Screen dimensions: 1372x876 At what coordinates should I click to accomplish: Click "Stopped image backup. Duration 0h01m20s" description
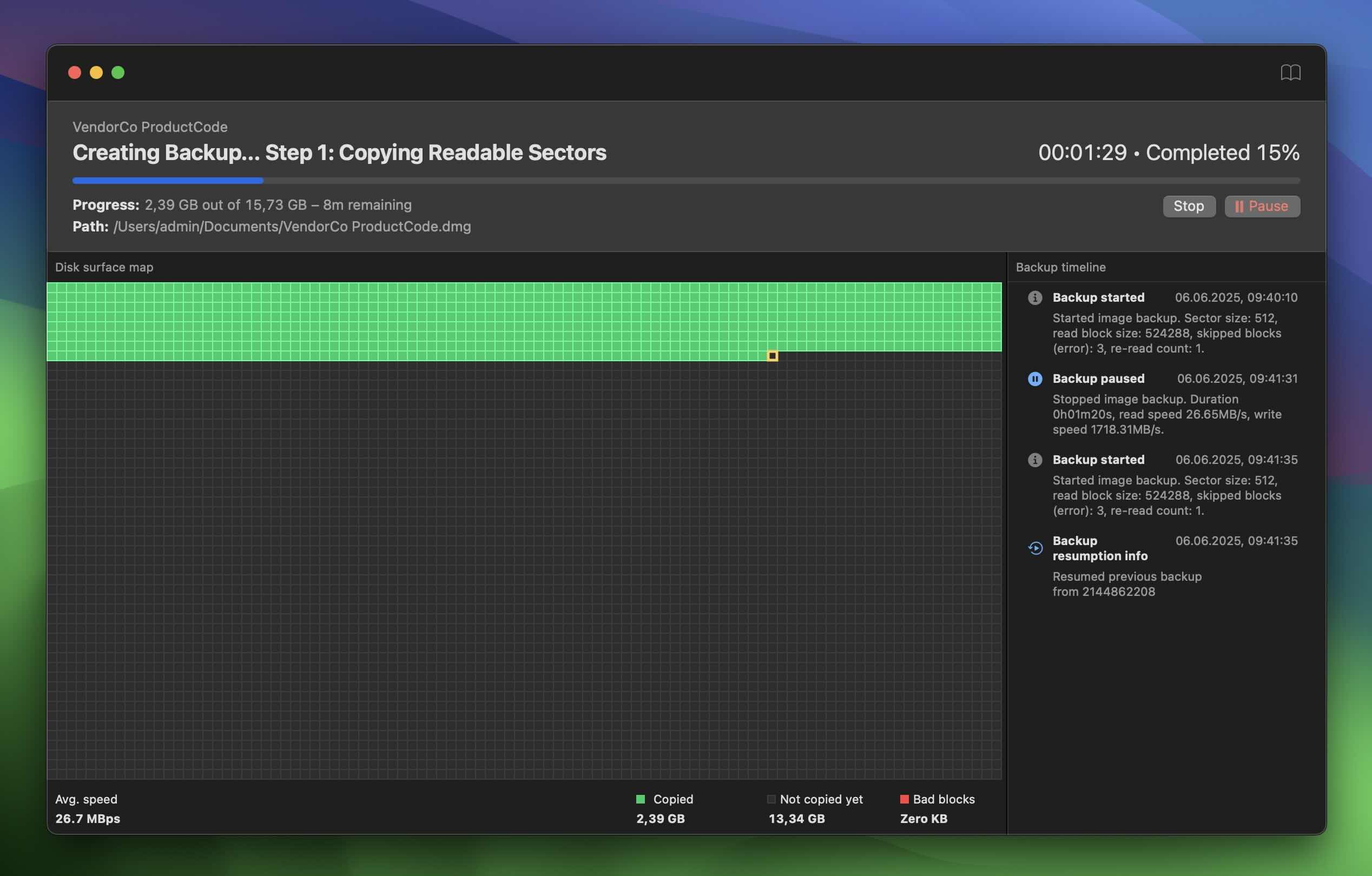(1166, 414)
